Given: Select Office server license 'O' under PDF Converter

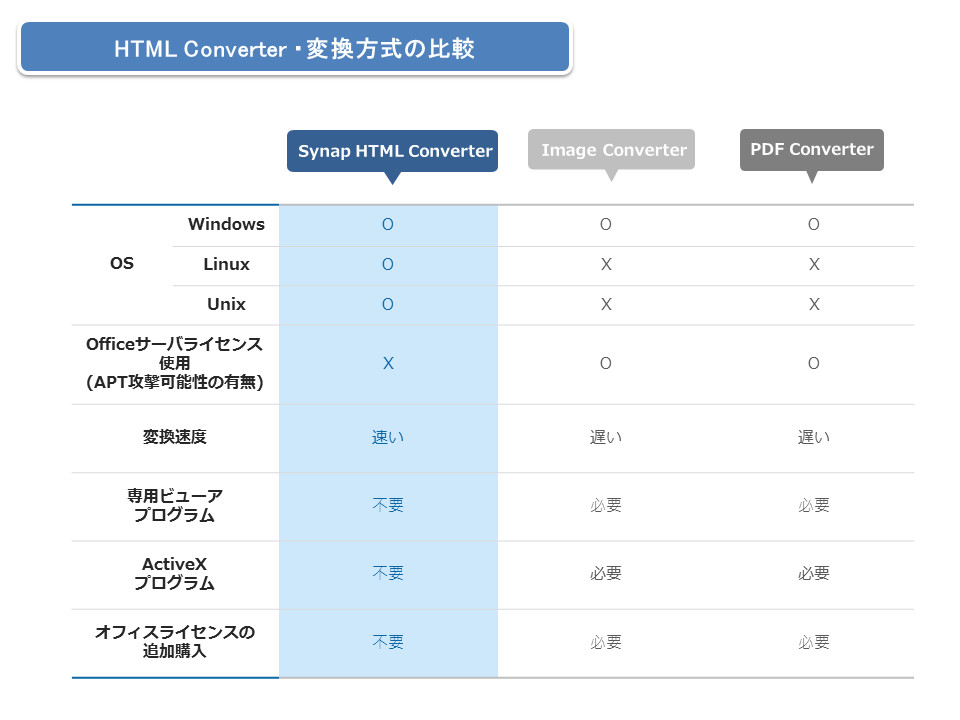Looking at the screenshot, I should point(814,363).
